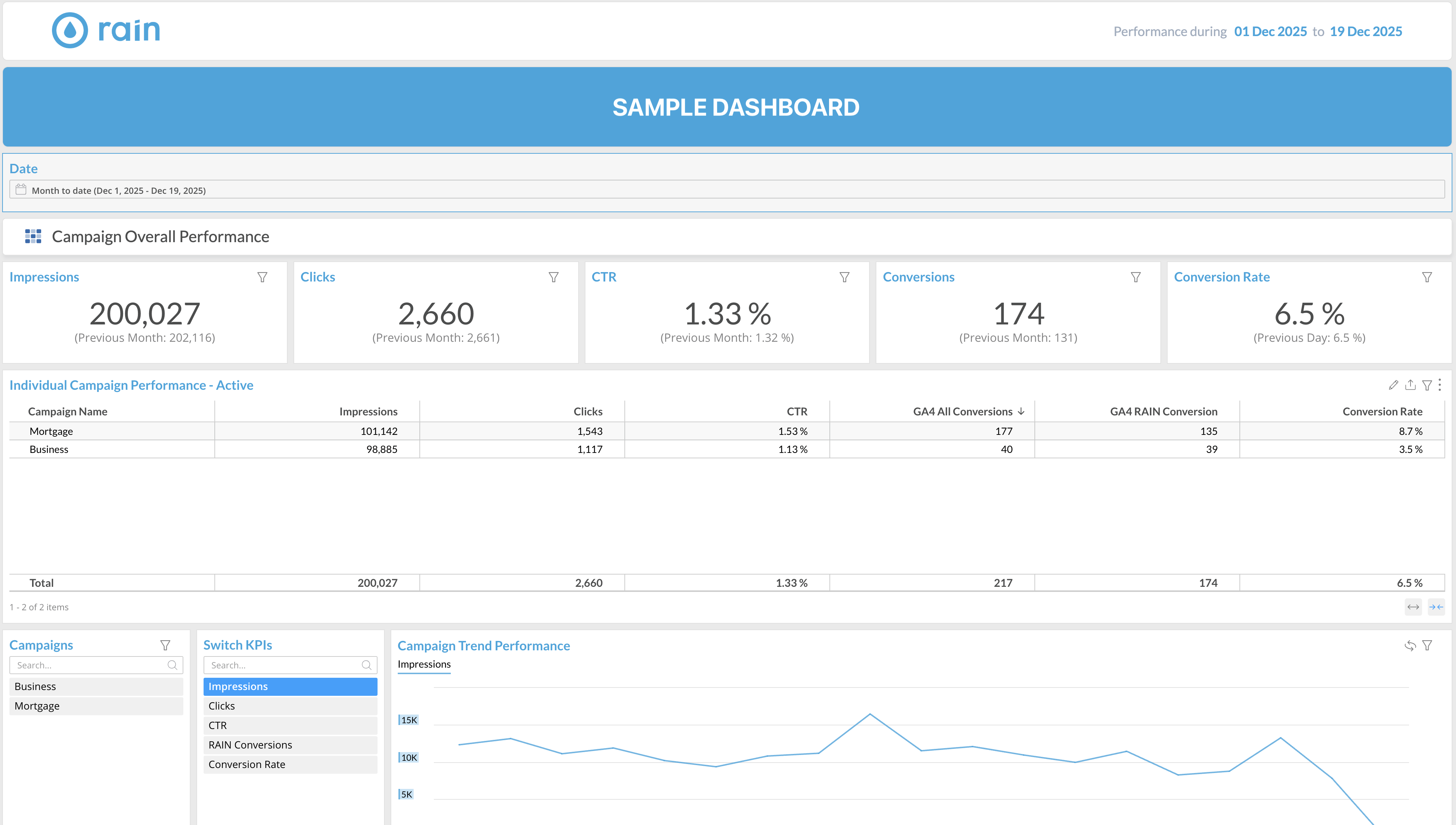Open the three-dot menu on campaign table
The width and height of the screenshot is (1456, 825).
tap(1439, 385)
